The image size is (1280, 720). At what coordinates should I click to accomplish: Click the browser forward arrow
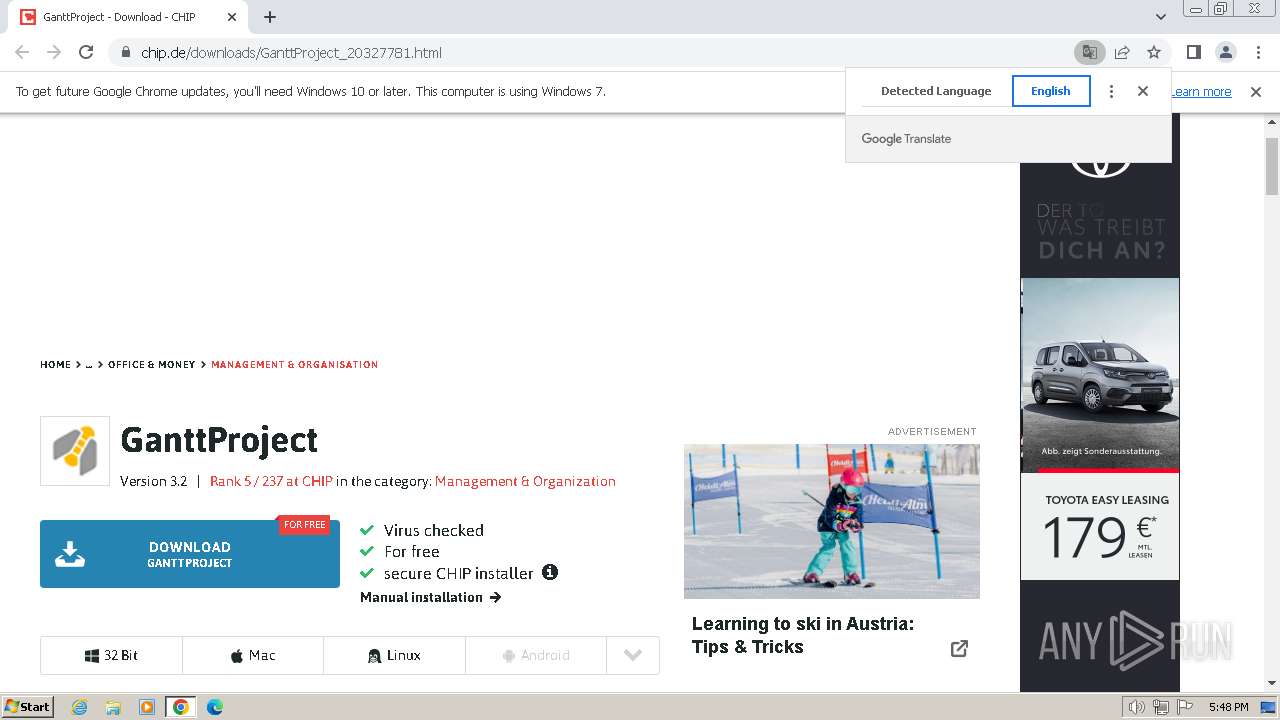pos(54,52)
